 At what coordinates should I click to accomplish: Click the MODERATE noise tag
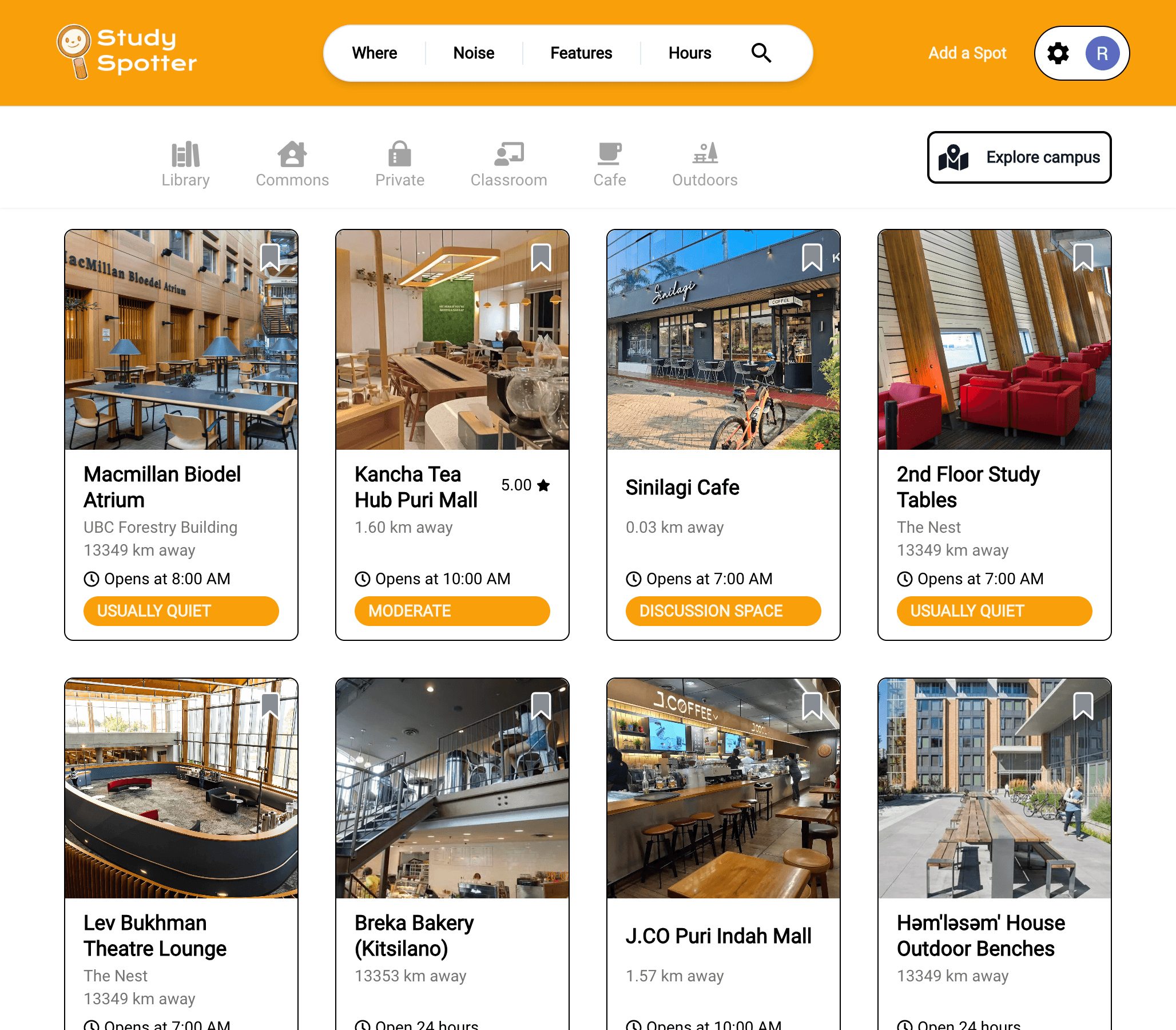tap(452, 611)
